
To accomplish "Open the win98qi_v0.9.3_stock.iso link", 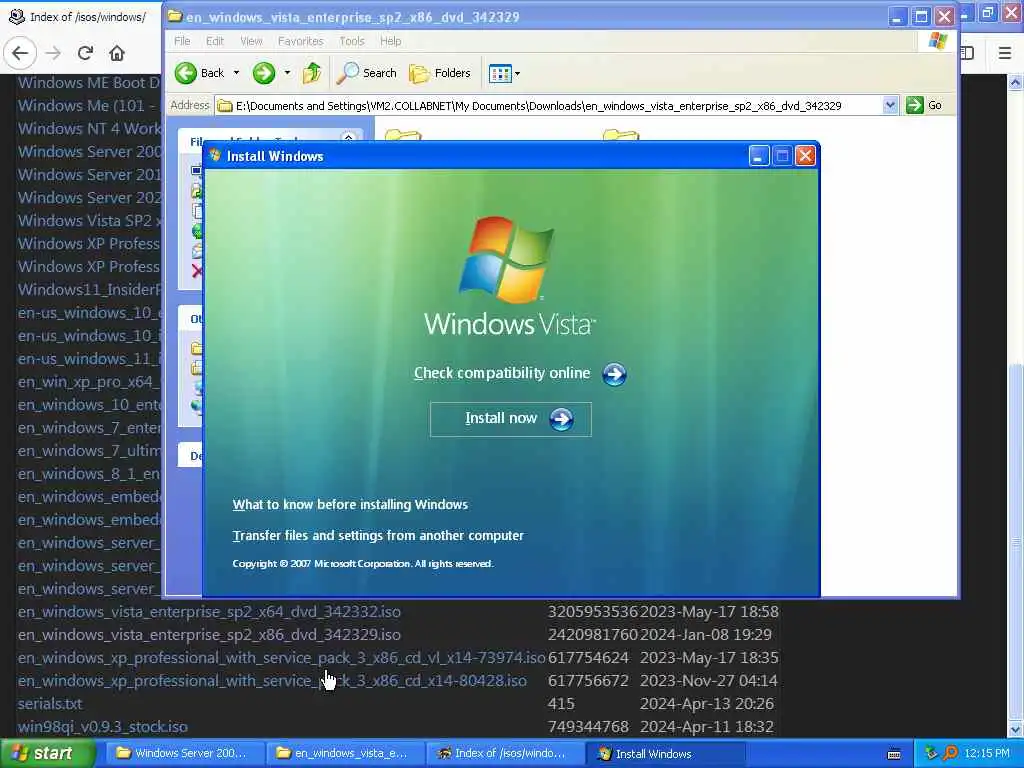I will point(103,727).
